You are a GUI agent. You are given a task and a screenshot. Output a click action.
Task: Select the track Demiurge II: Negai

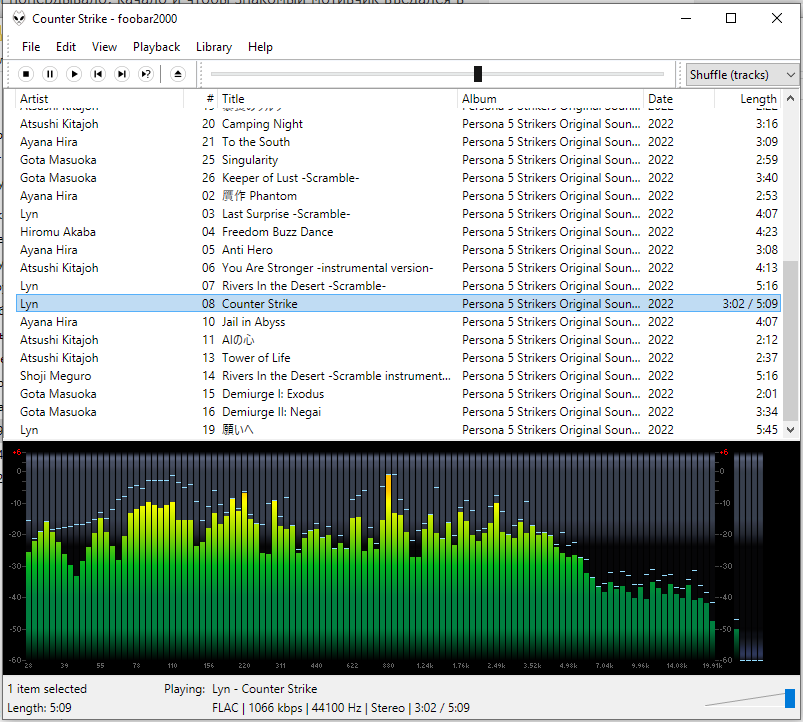tap(398, 412)
